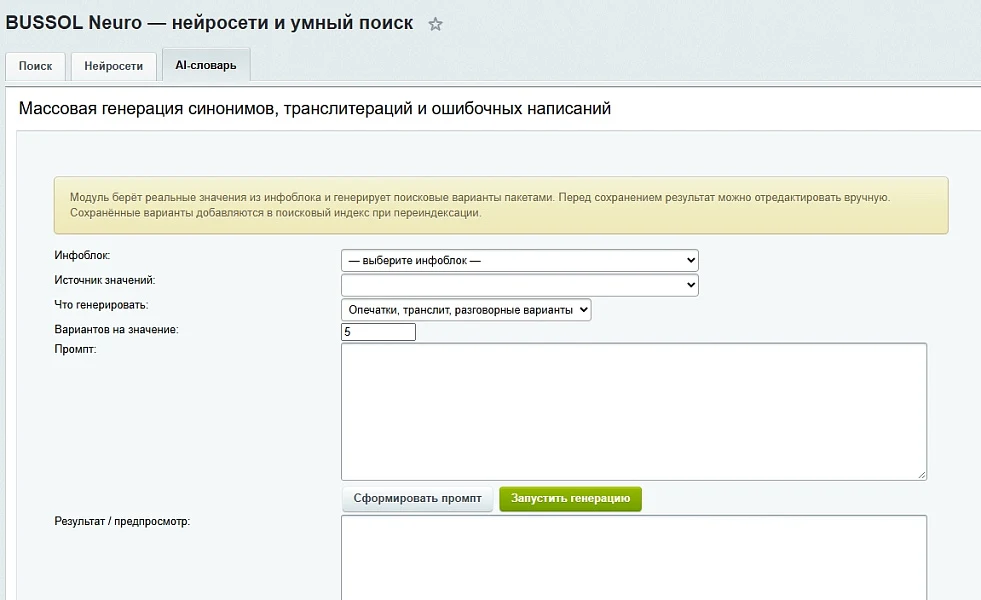Viewport: 981px width, 600px height.
Task: Focus the Вариантов на значение field
Action: (378, 332)
